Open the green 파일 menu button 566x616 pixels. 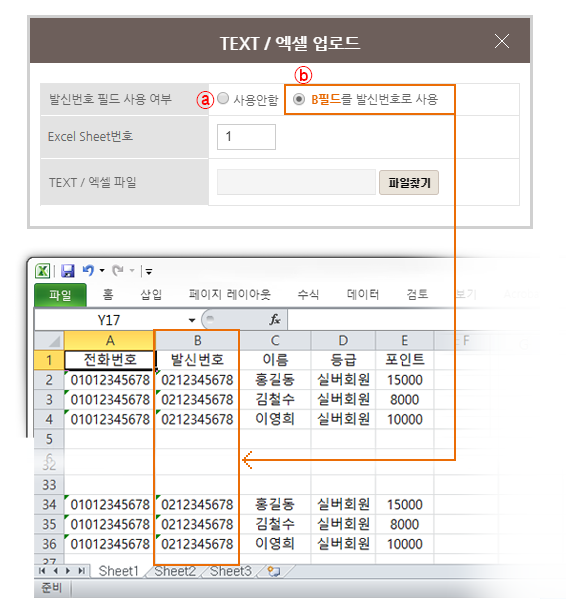pos(60,295)
